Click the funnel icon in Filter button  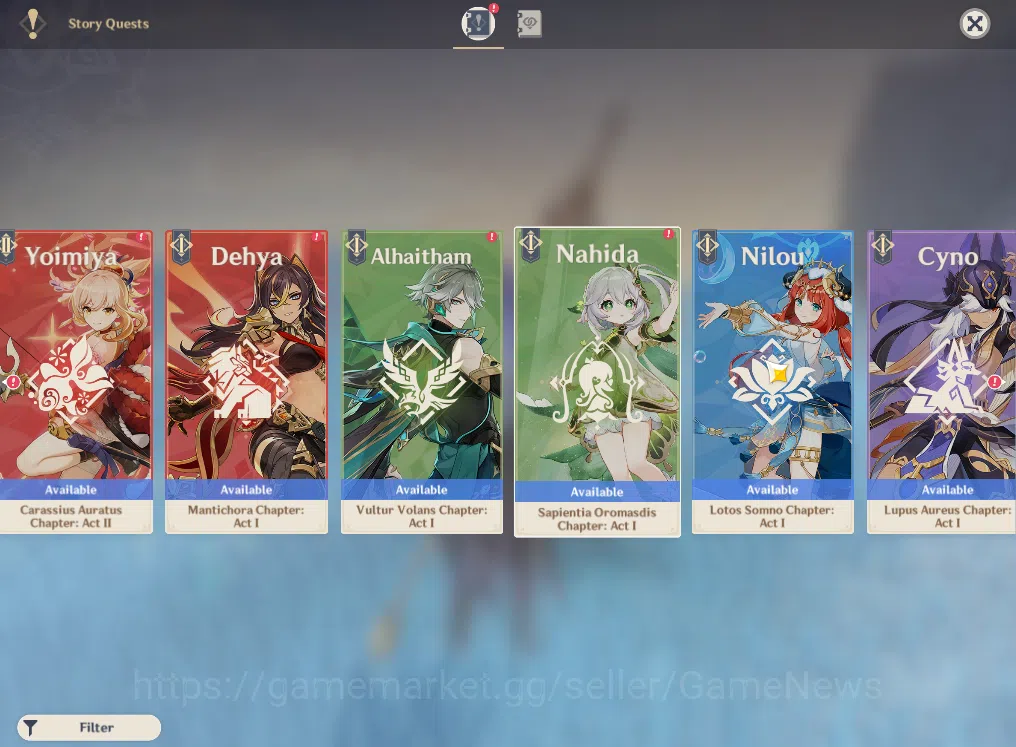pos(30,728)
